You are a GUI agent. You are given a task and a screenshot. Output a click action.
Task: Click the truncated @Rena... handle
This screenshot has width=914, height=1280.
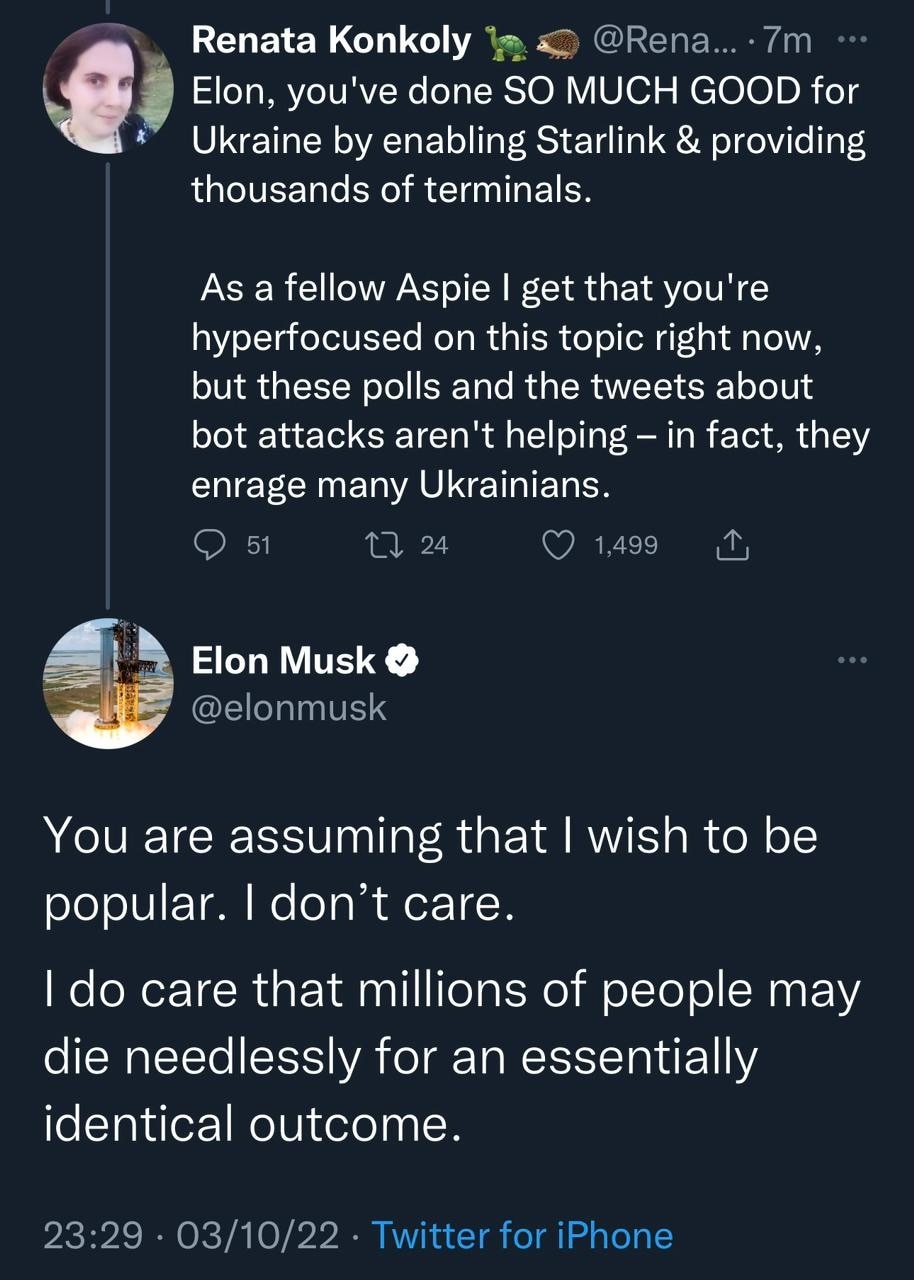(664, 42)
